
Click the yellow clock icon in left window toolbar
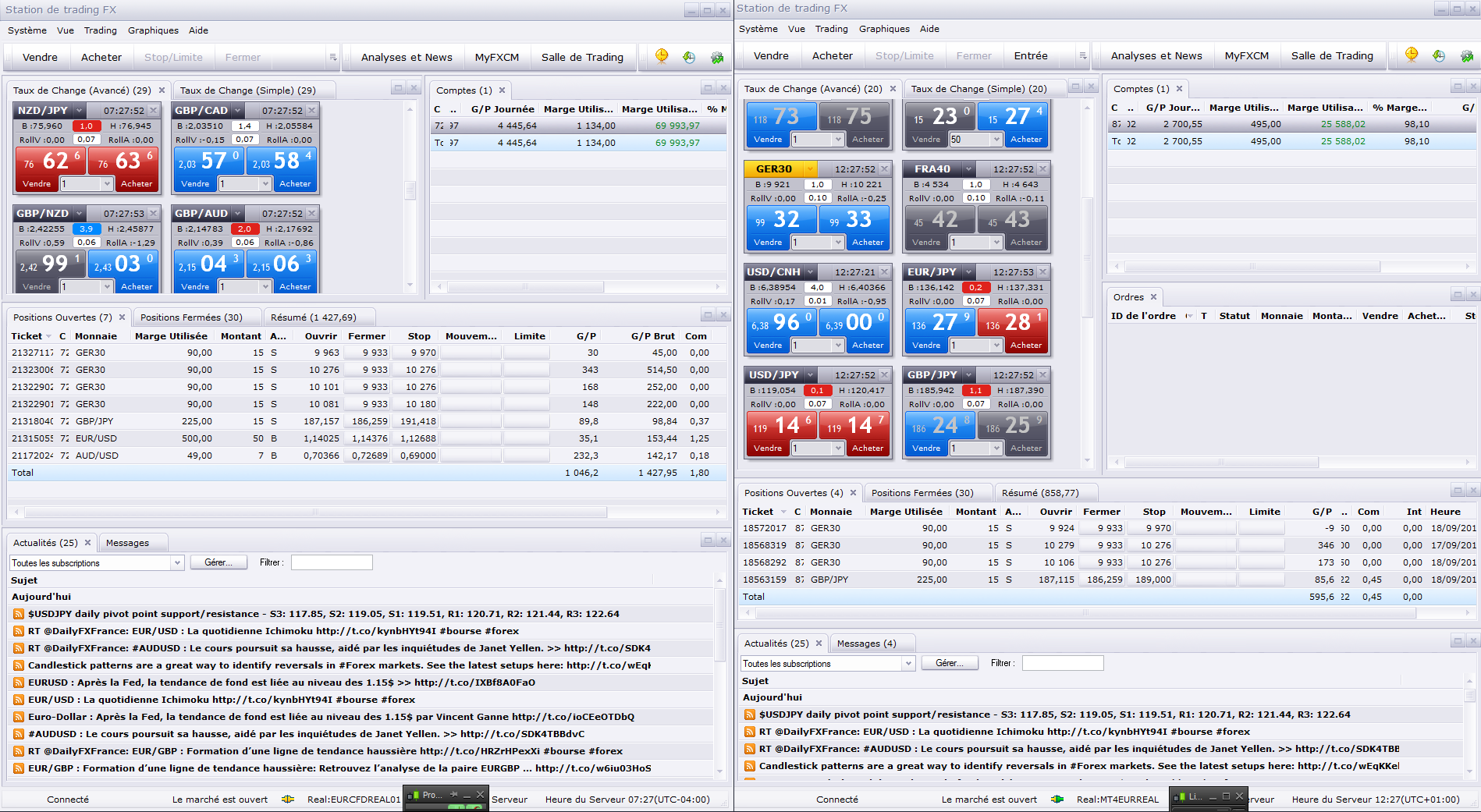[662, 56]
